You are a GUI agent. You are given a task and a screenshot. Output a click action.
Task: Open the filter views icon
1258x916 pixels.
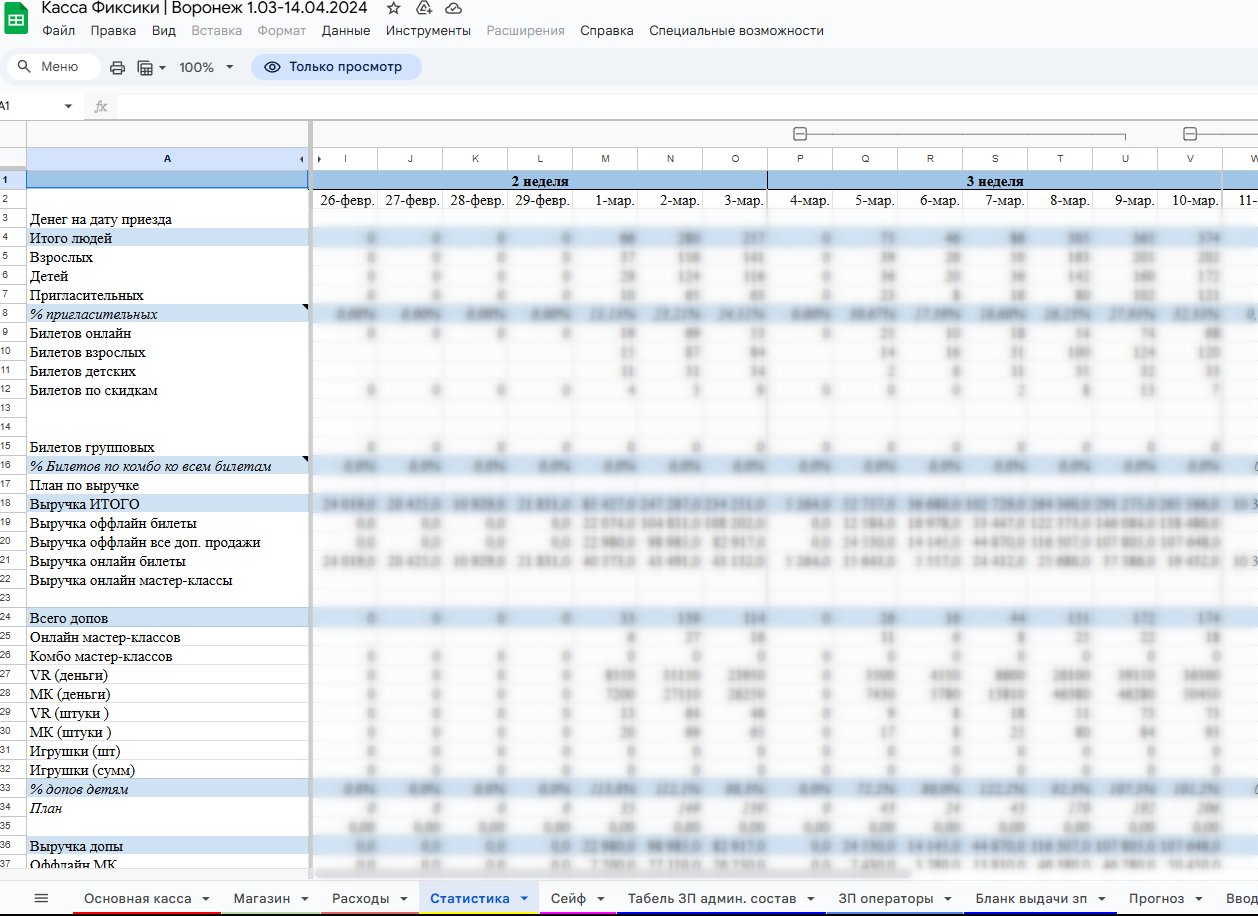150,67
